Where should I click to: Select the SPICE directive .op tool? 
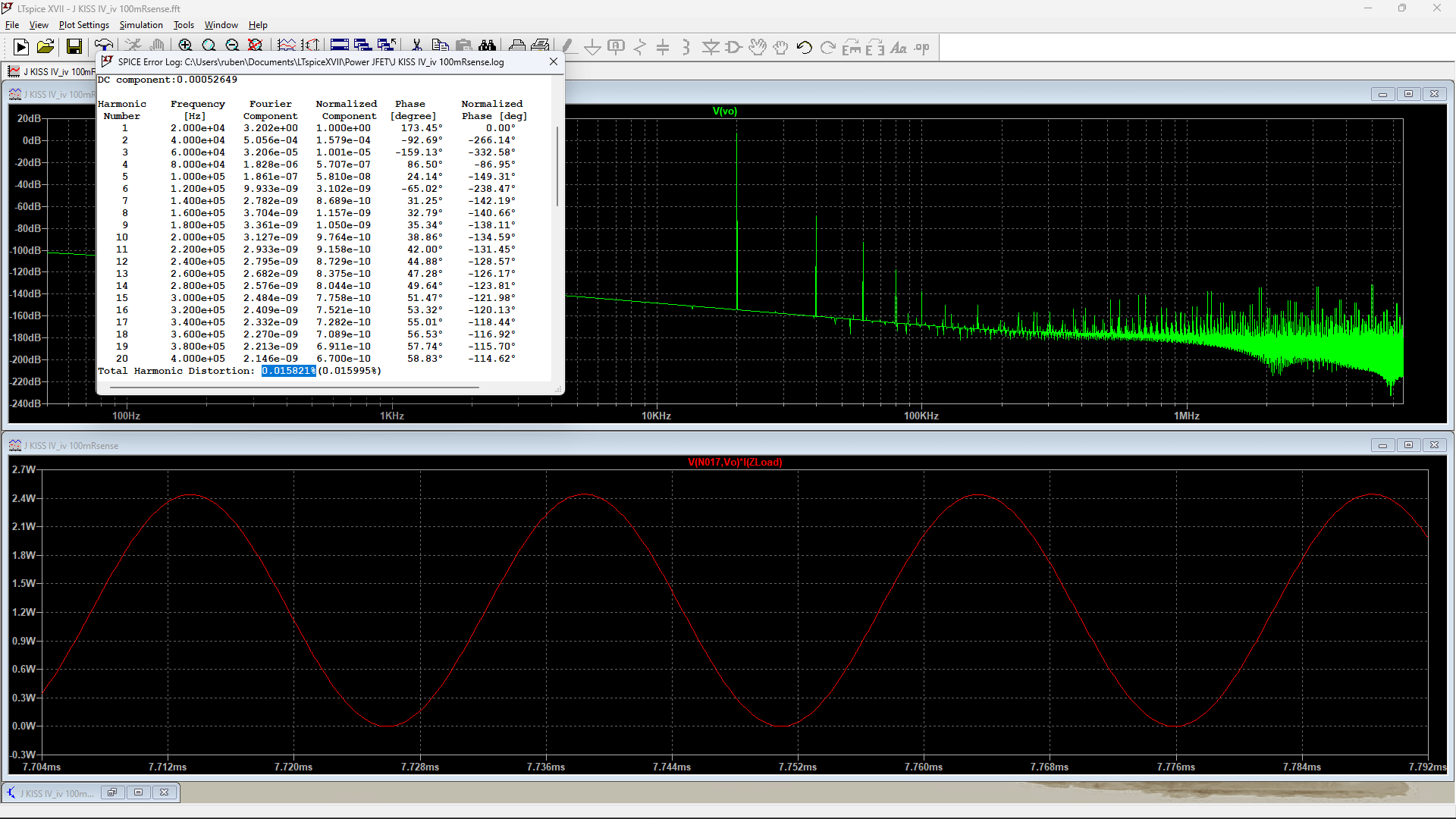pos(922,47)
